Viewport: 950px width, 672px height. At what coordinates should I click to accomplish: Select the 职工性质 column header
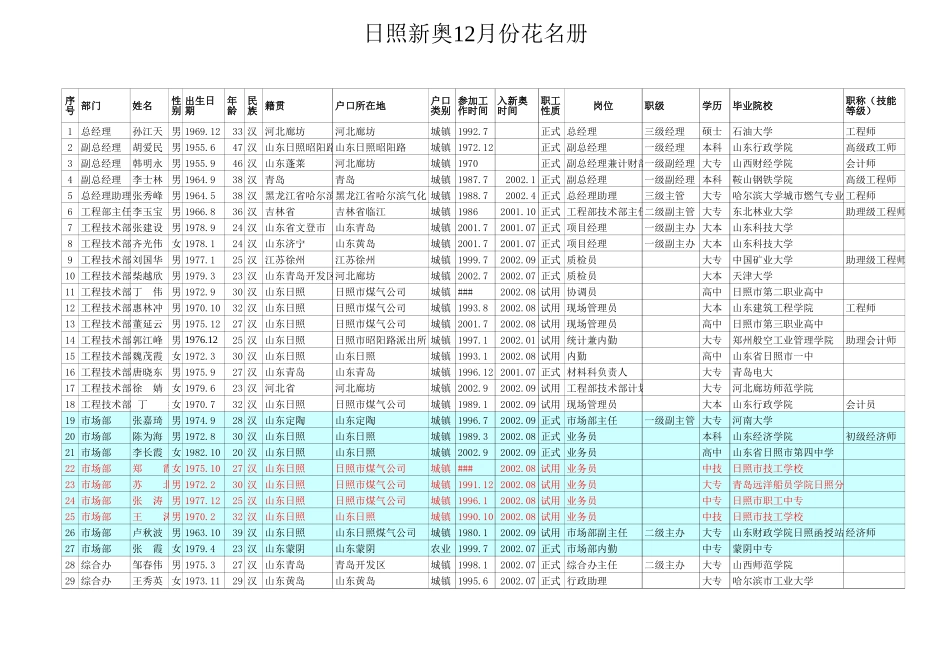(551, 105)
